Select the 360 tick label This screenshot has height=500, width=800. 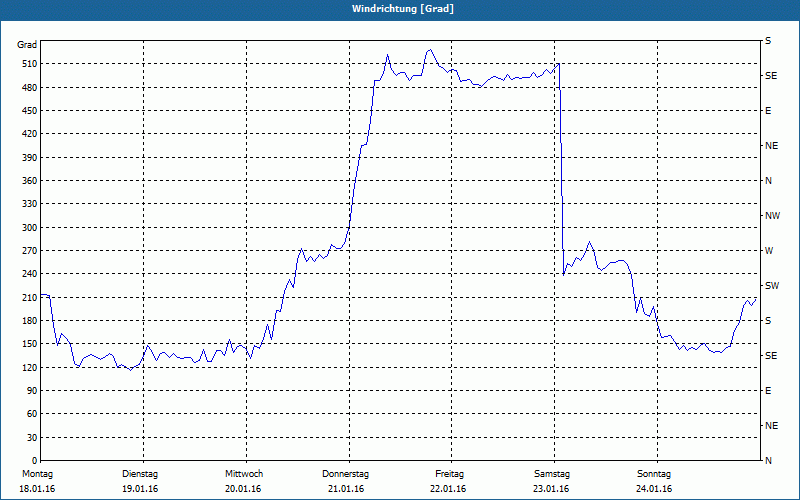pos(29,181)
